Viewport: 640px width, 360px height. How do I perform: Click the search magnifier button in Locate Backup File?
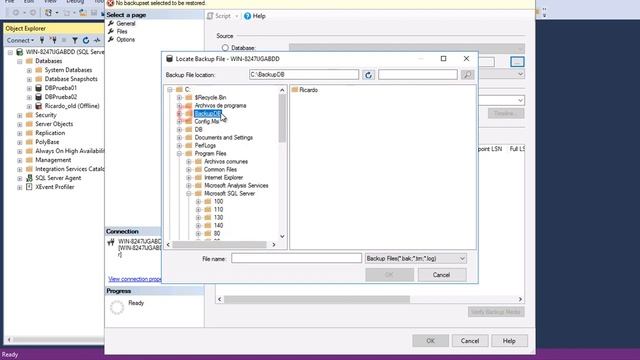467,75
